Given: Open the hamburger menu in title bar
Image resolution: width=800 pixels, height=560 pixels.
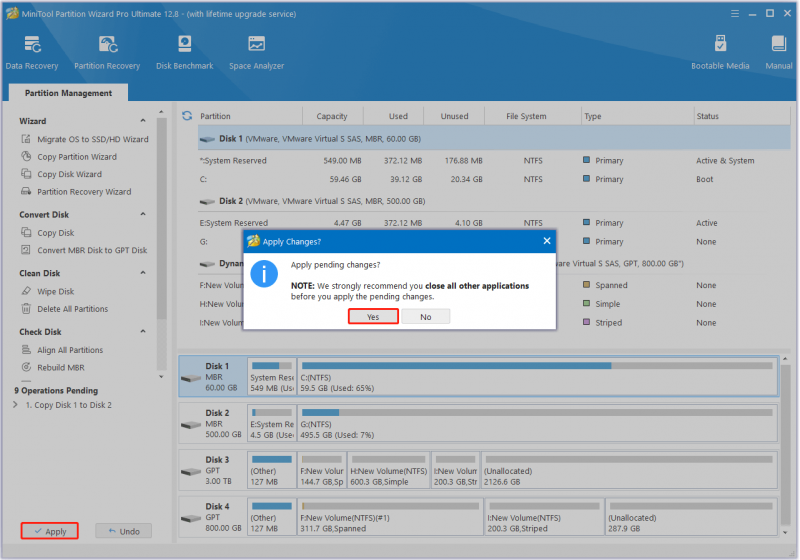Looking at the screenshot, I should click(735, 14).
